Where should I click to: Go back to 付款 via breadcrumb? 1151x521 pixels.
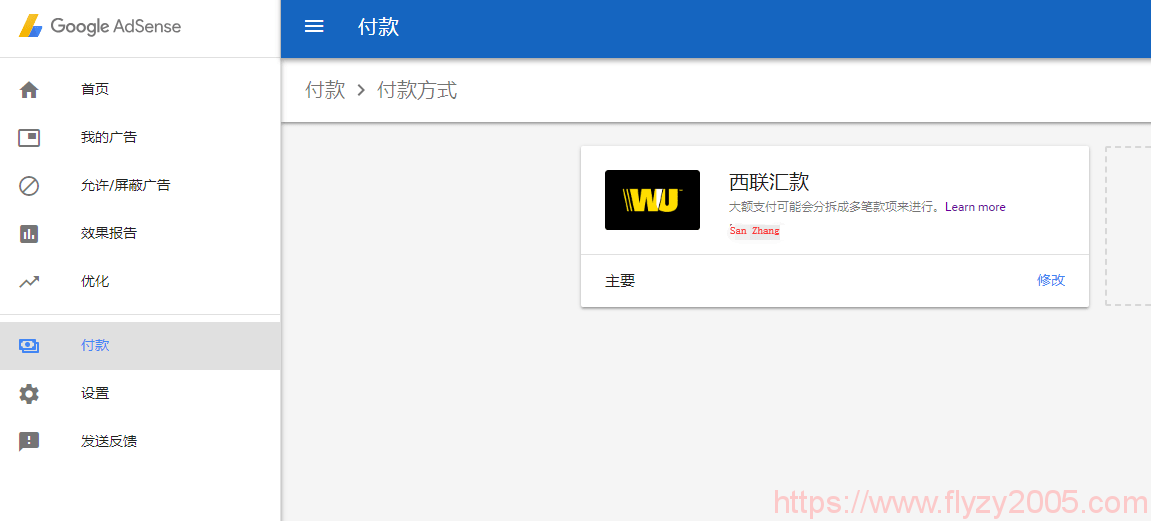click(x=325, y=90)
